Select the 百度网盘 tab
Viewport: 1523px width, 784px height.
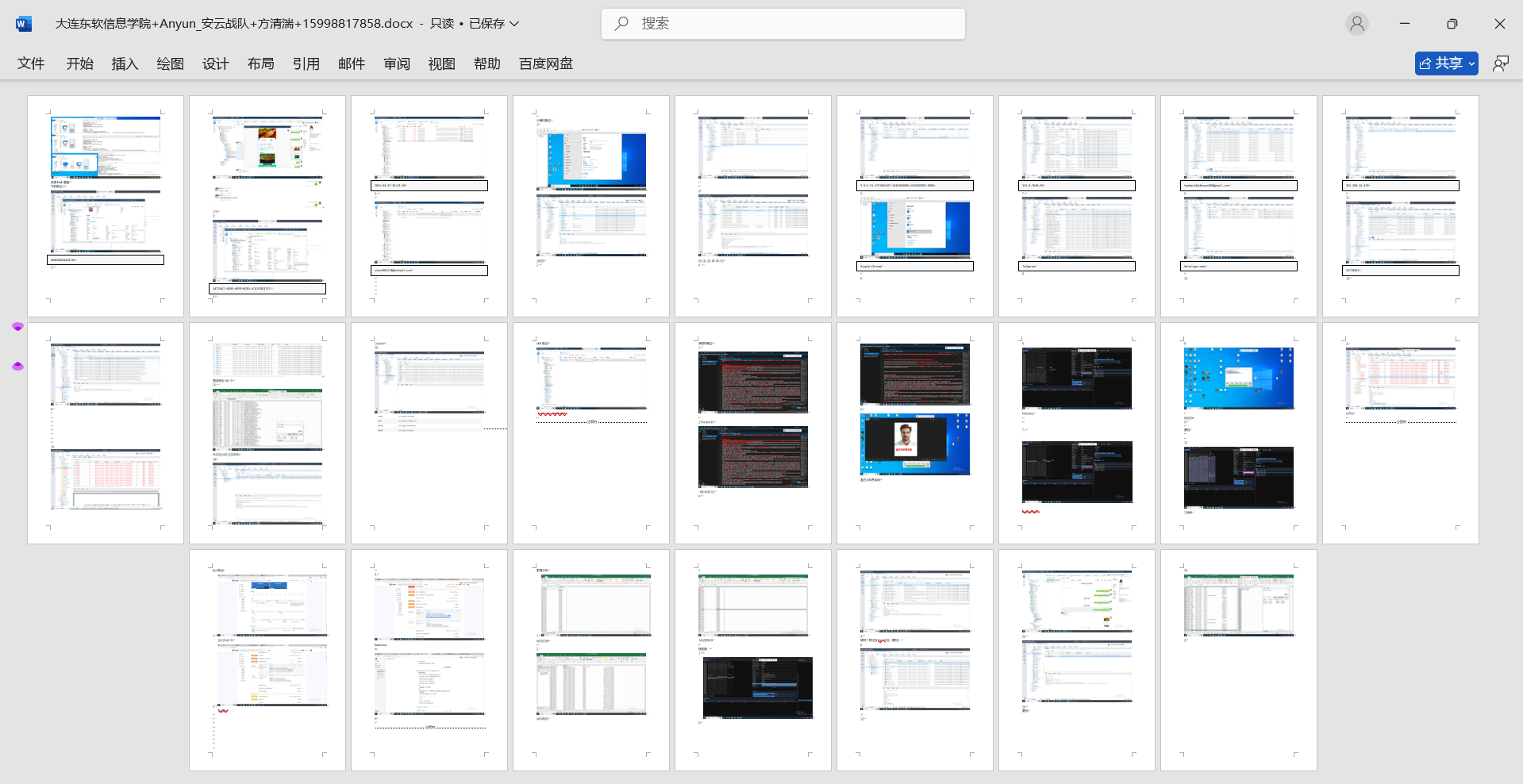546,63
